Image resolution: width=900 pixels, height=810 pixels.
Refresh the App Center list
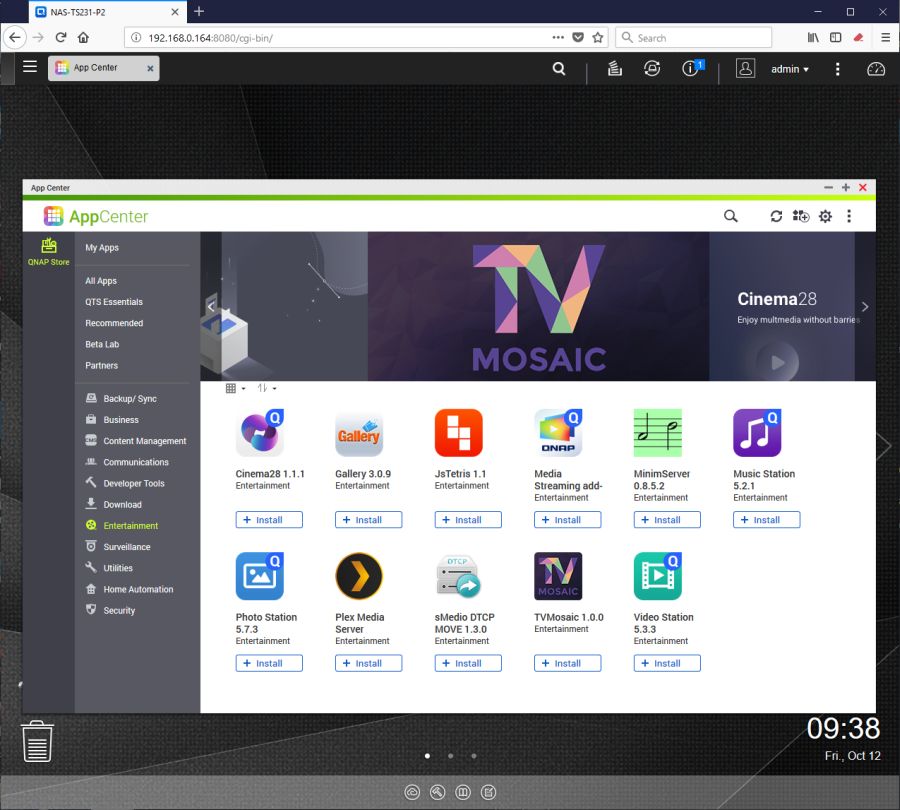776,216
